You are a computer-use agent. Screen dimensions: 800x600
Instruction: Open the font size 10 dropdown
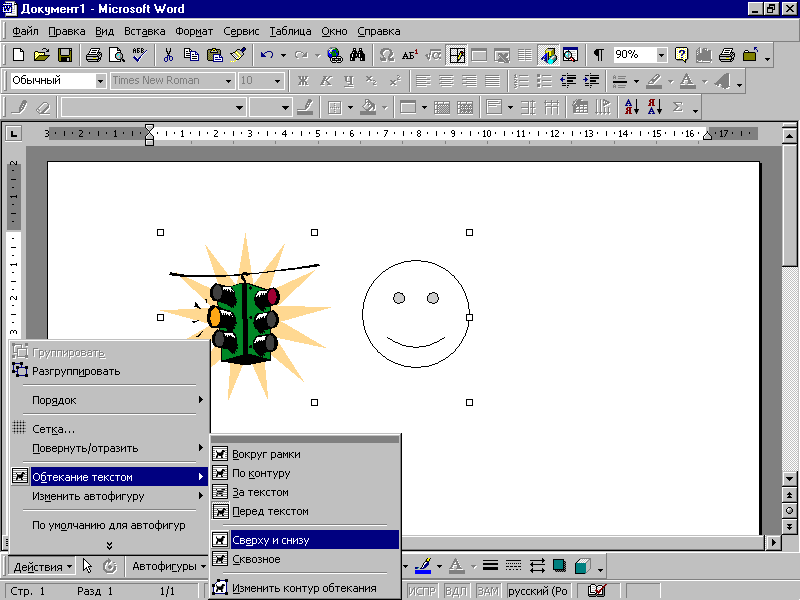[278, 81]
